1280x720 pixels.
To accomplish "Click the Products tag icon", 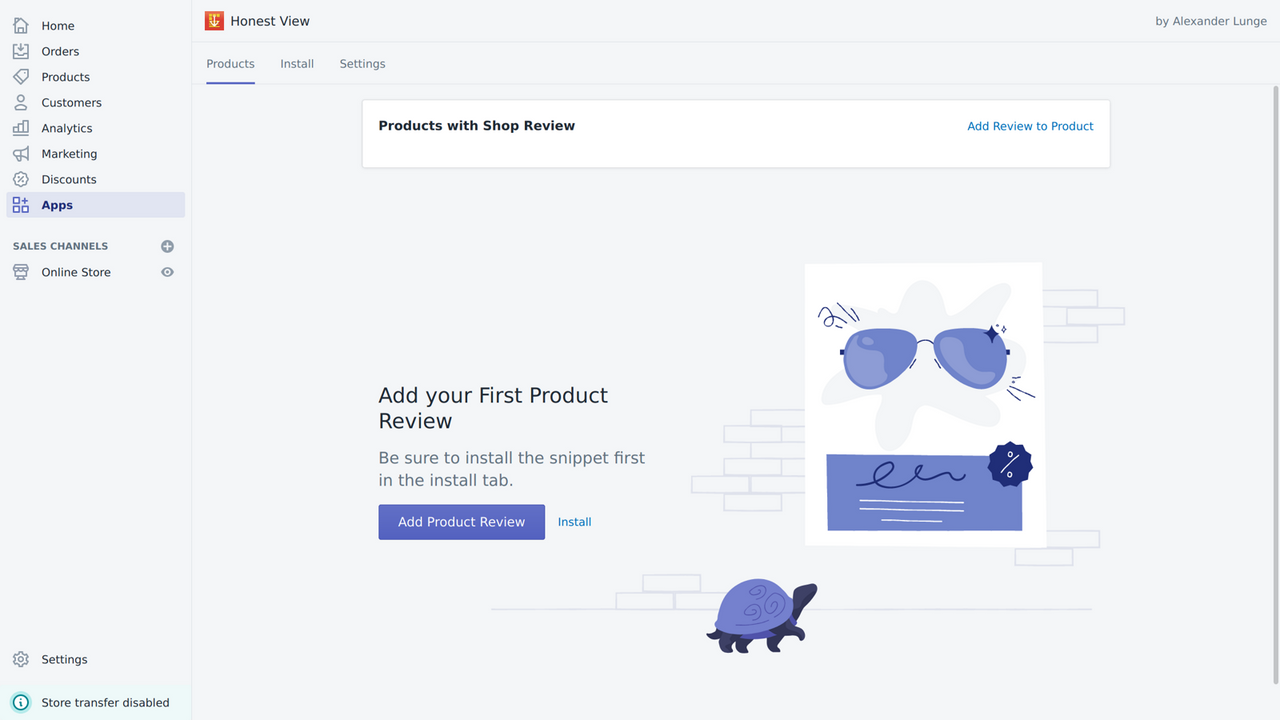I will [21, 77].
